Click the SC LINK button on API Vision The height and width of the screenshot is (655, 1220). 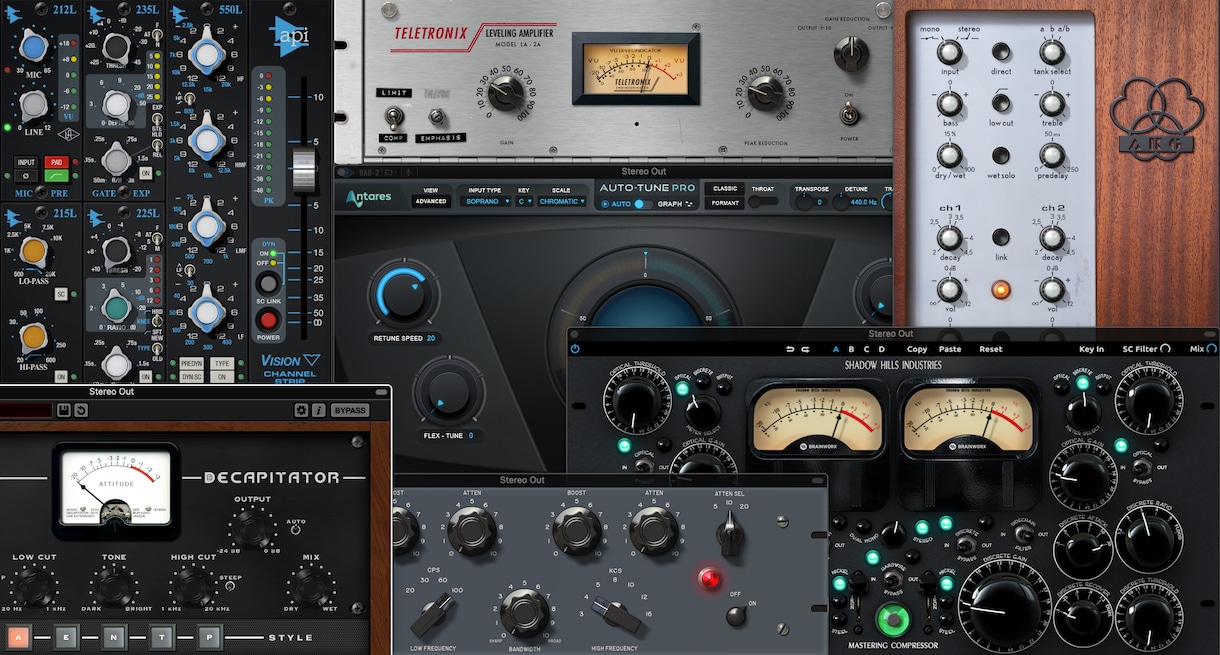pyautogui.click(x=268, y=283)
